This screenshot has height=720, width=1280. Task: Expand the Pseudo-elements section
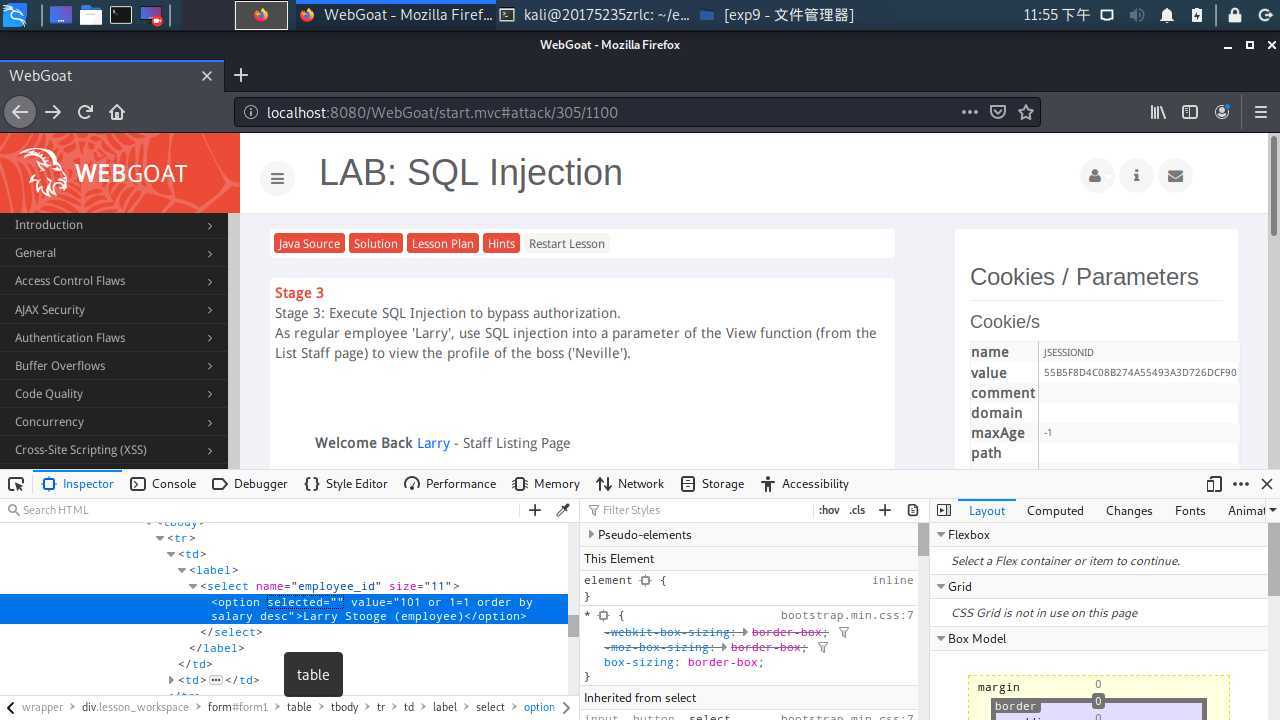(x=591, y=535)
